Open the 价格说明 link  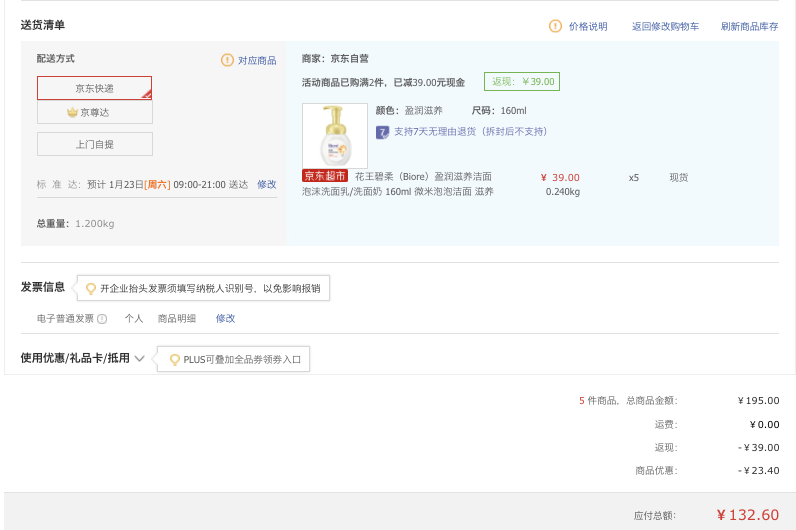point(588,26)
